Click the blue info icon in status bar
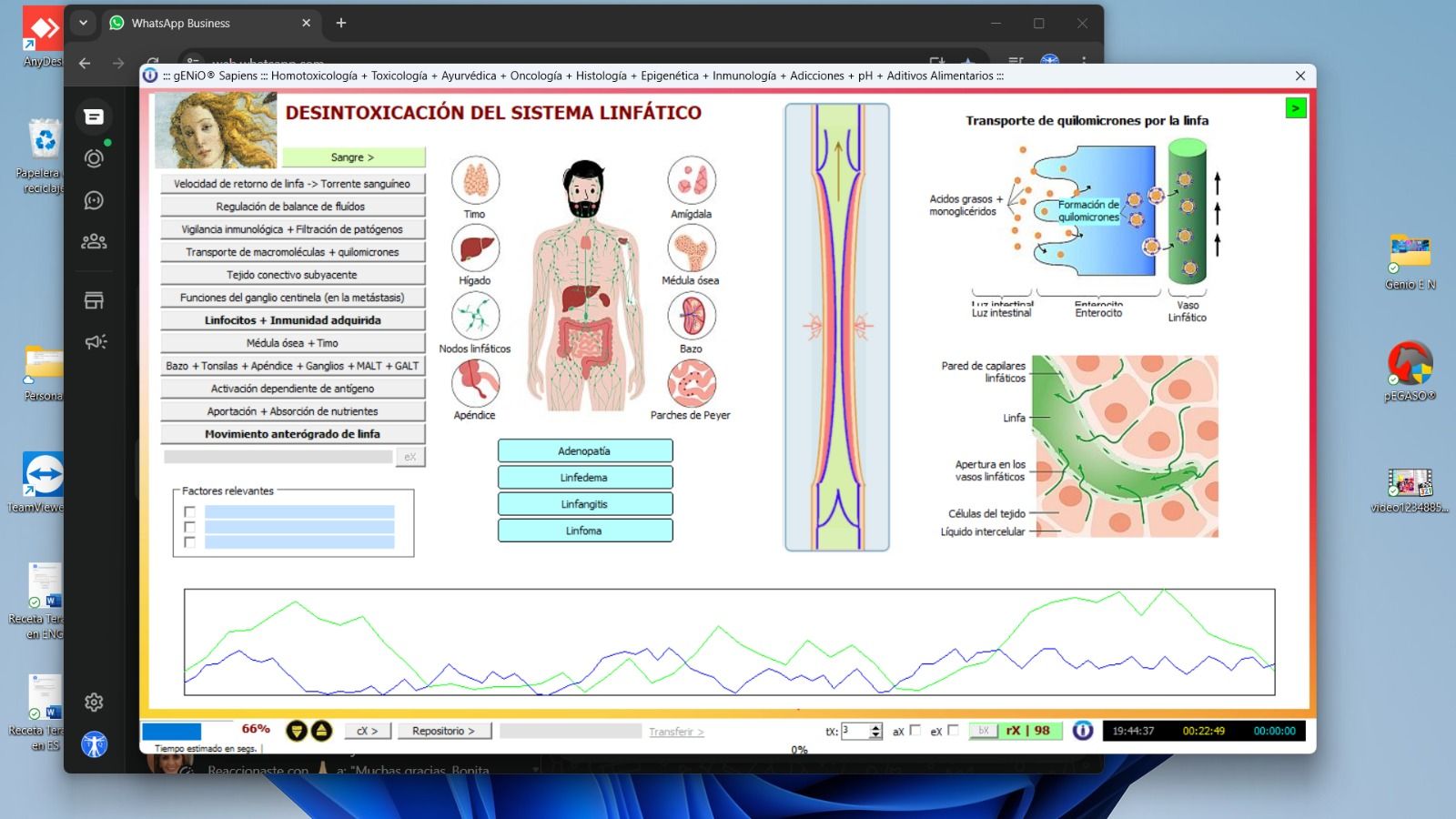 [x=1082, y=731]
